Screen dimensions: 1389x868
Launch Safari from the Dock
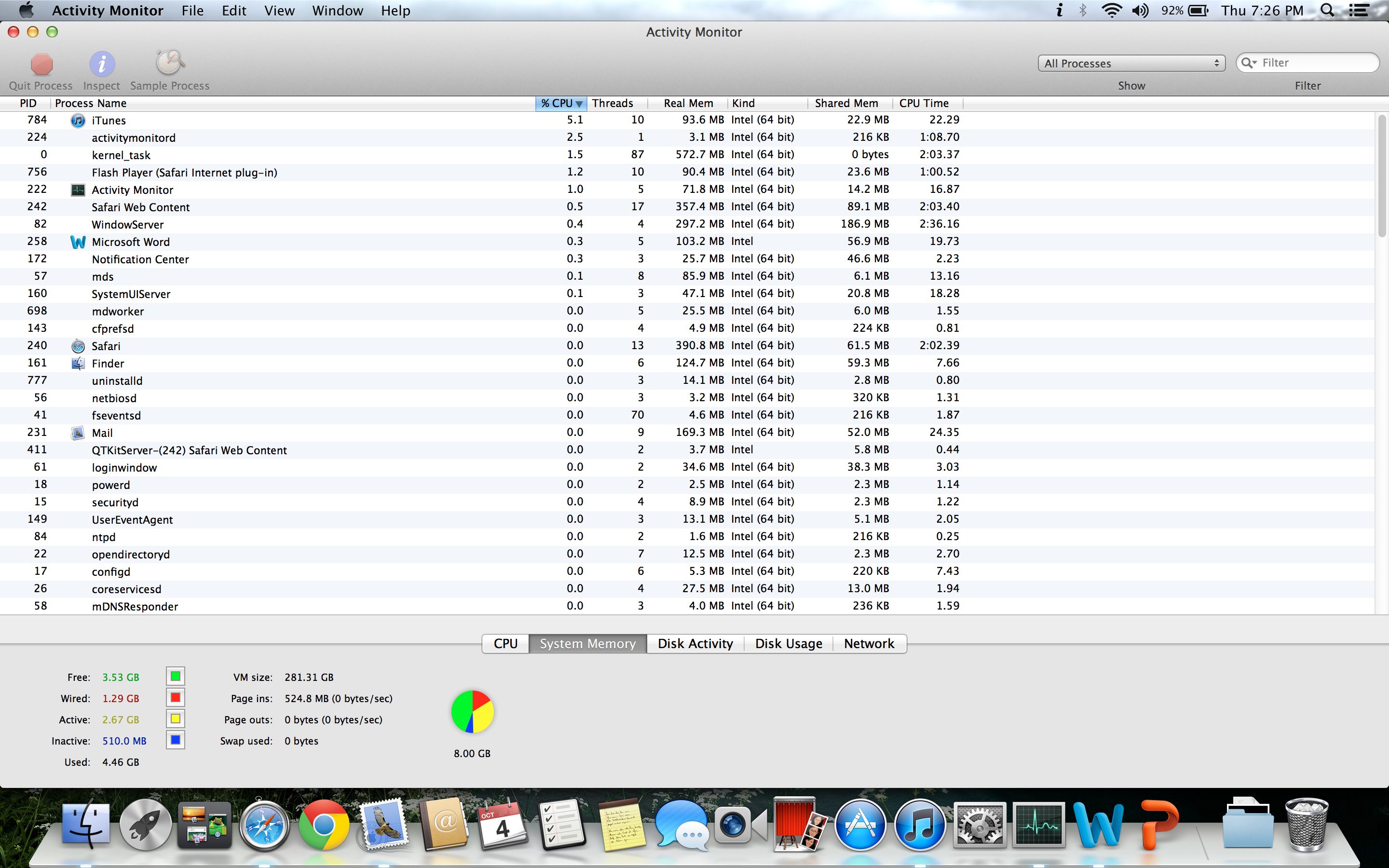264,826
